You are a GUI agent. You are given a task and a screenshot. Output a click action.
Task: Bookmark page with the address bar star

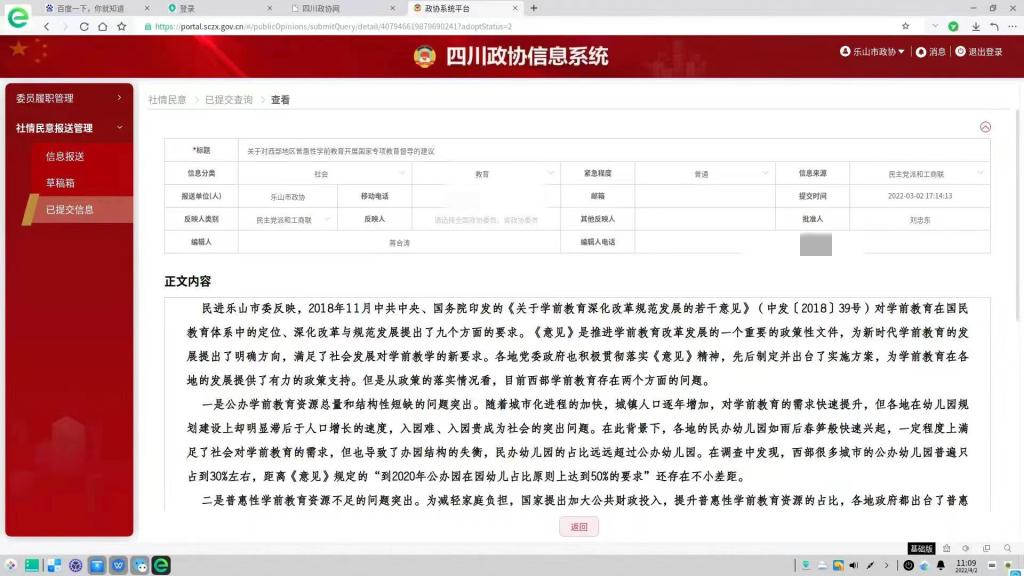pyautogui.click(x=905, y=27)
